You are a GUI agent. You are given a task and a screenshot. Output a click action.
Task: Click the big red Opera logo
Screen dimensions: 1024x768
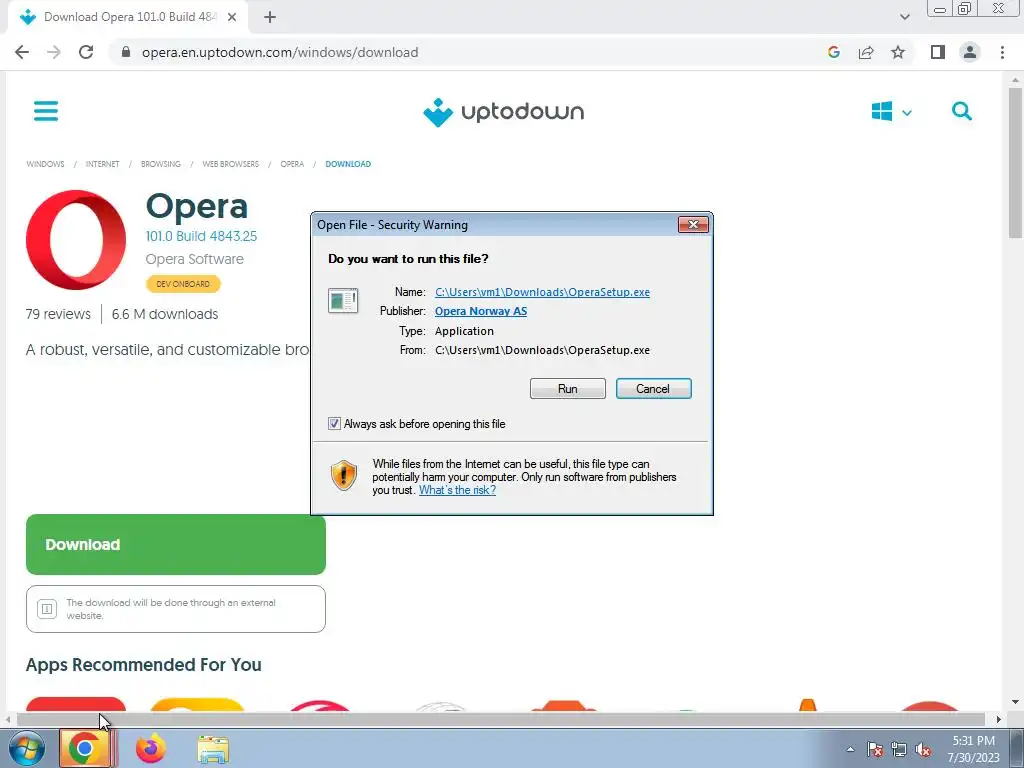[x=76, y=240]
